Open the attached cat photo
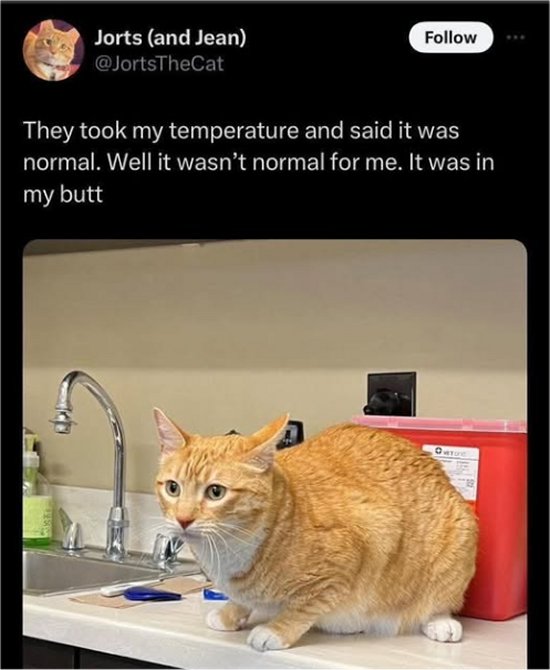Screen dimensions: 550x670 (x=275, y=454)
